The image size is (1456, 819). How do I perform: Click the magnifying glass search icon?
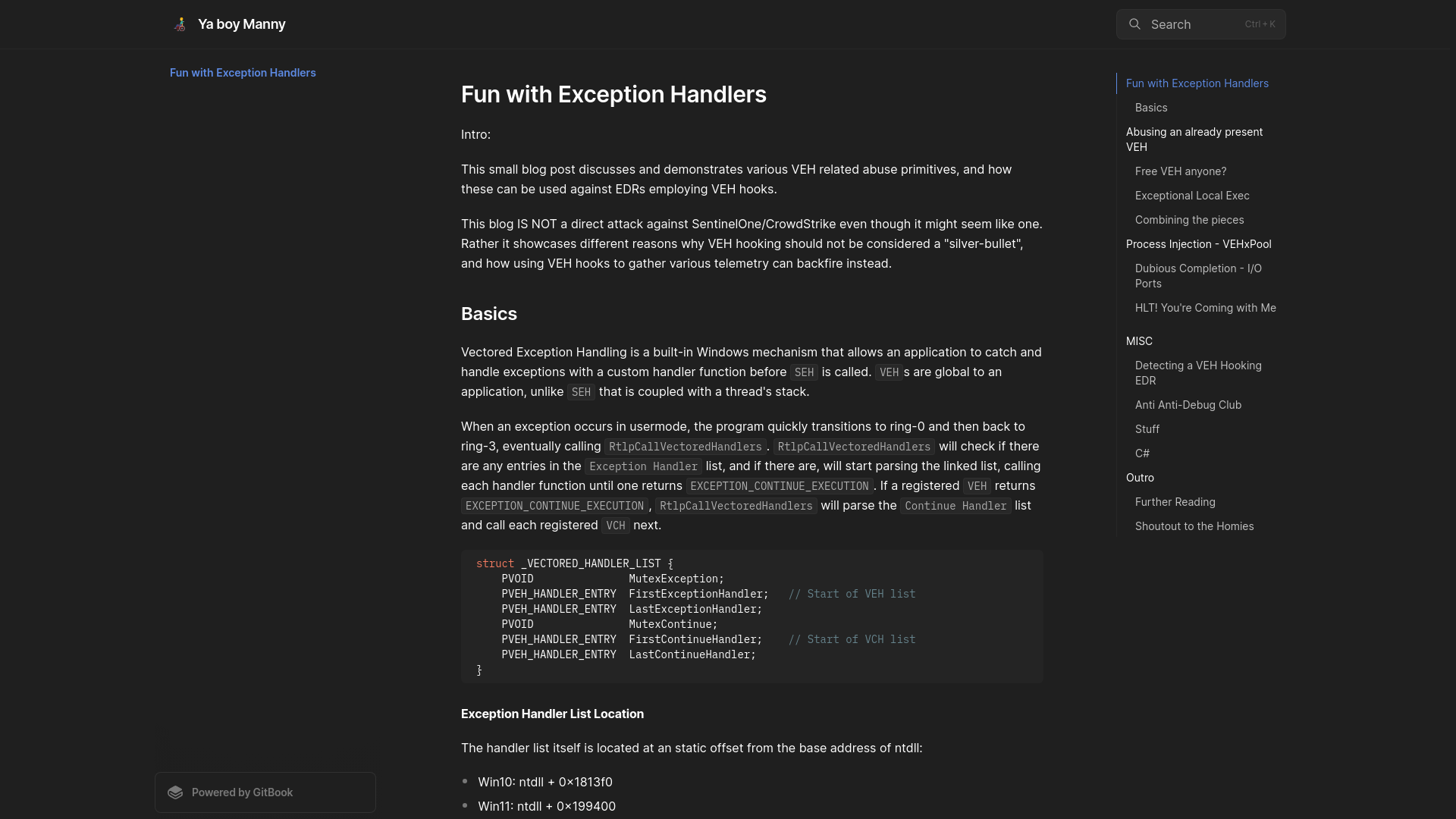pyautogui.click(x=1135, y=24)
